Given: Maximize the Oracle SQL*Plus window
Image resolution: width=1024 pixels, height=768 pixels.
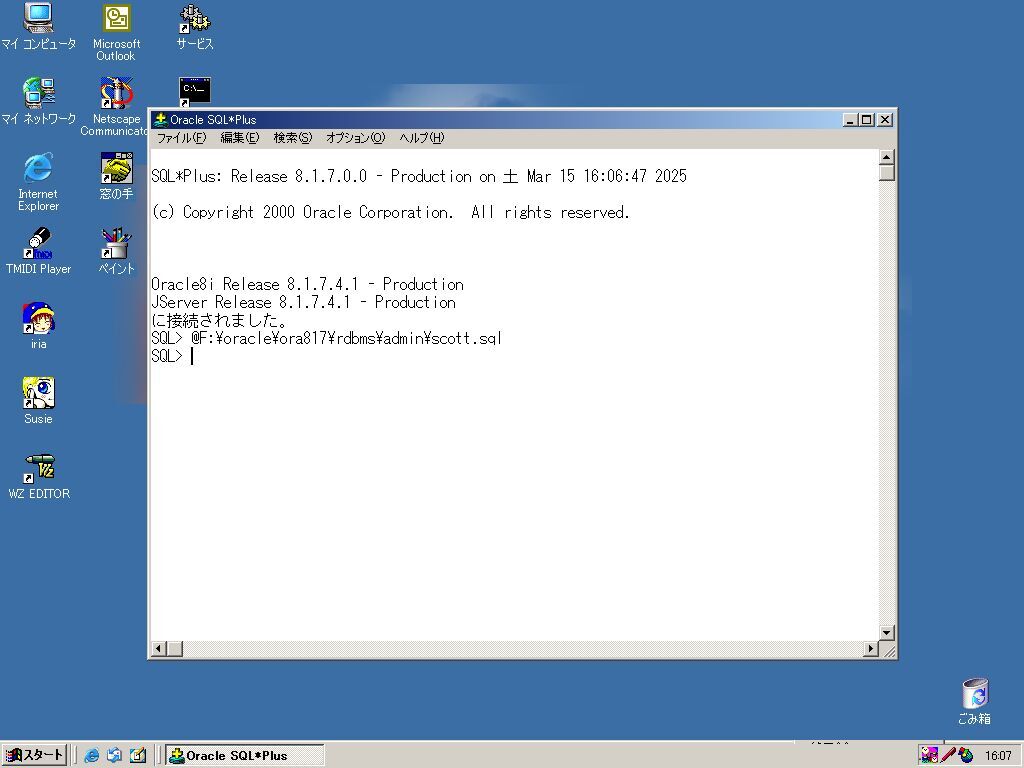Looking at the screenshot, I should coord(867,120).
